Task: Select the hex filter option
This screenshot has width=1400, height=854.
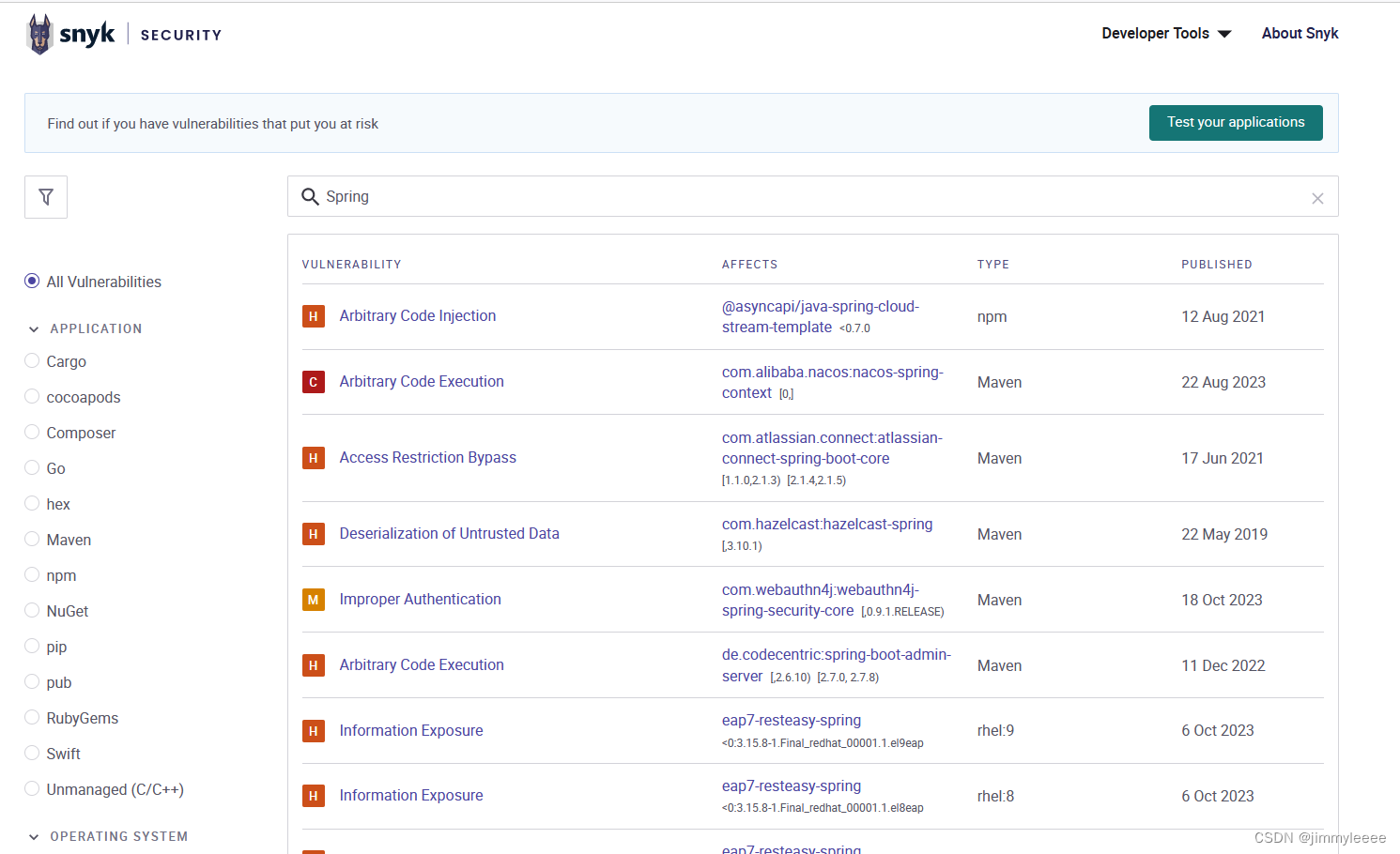Action: tap(32, 504)
